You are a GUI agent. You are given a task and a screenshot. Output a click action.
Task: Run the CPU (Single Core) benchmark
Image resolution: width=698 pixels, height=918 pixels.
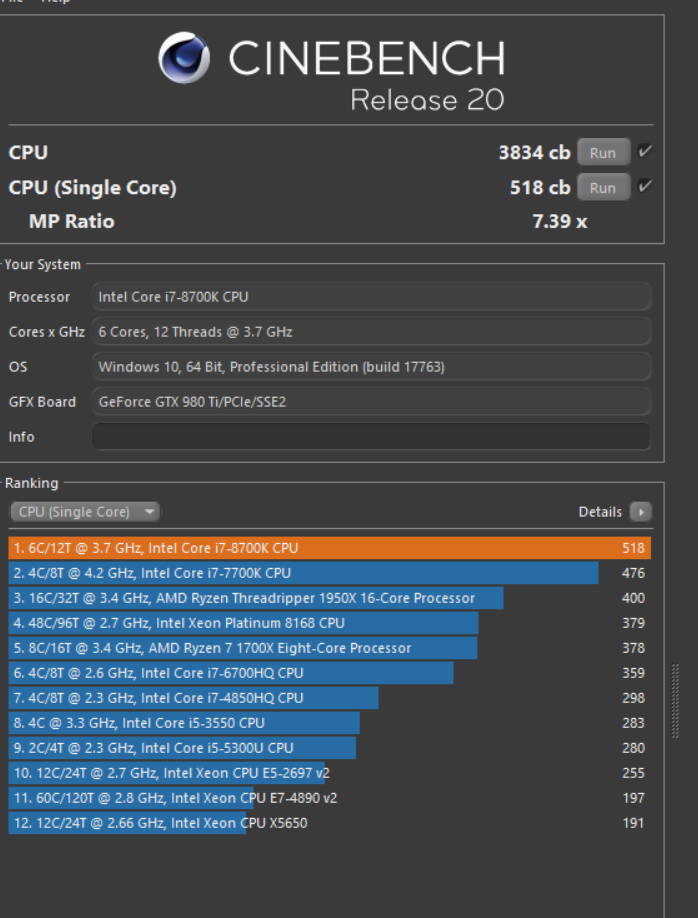click(x=603, y=188)
